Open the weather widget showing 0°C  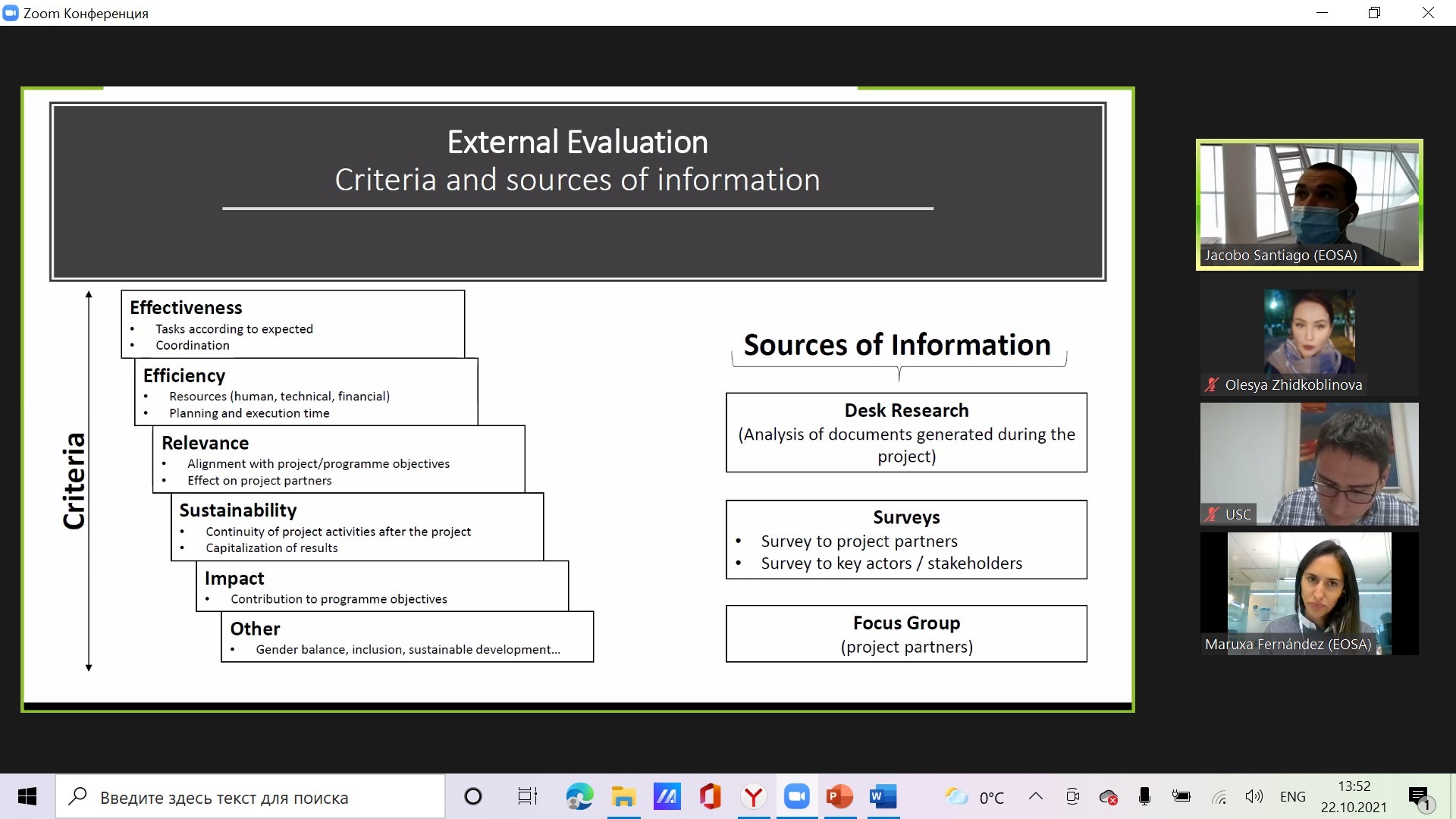pos(974,797)
